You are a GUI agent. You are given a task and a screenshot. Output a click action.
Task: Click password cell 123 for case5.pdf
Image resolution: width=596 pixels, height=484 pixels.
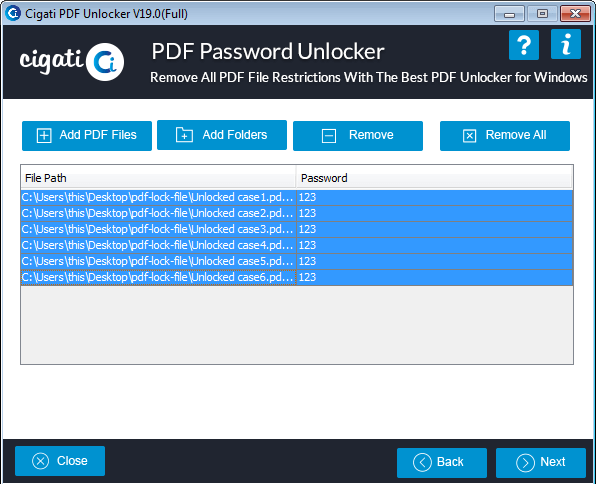(434, 261)
